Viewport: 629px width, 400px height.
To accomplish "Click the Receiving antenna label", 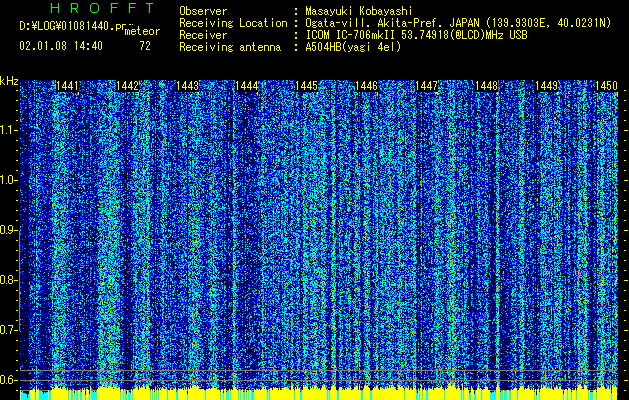I will click(230, 47).
